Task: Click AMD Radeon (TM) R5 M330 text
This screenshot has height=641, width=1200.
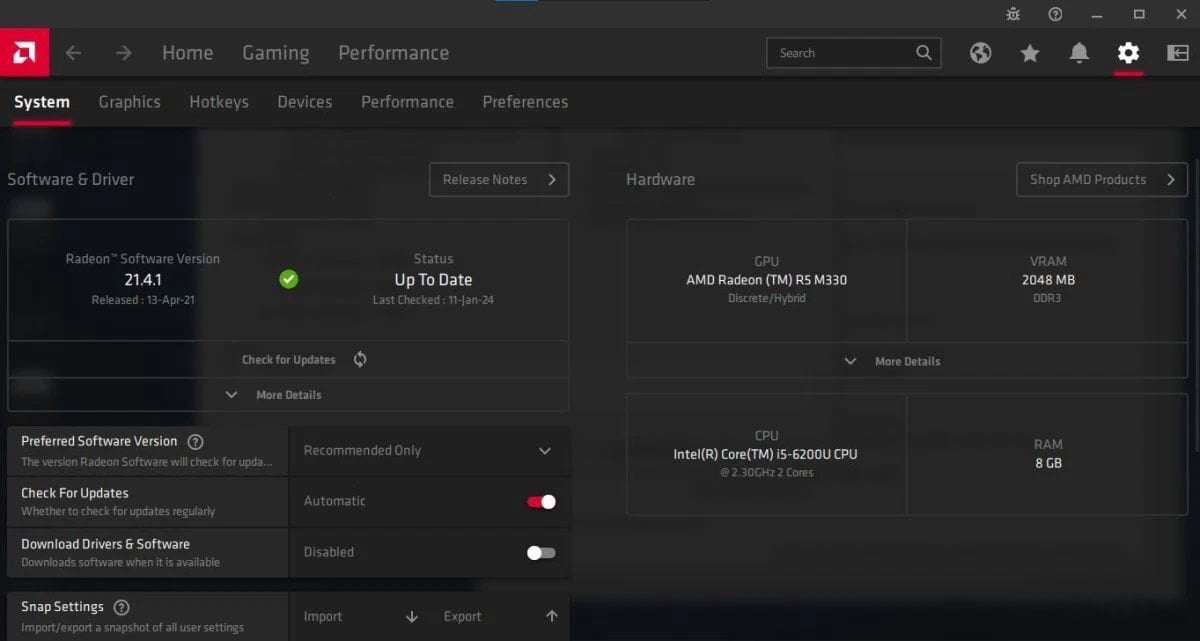Action: tap(767, 280)
